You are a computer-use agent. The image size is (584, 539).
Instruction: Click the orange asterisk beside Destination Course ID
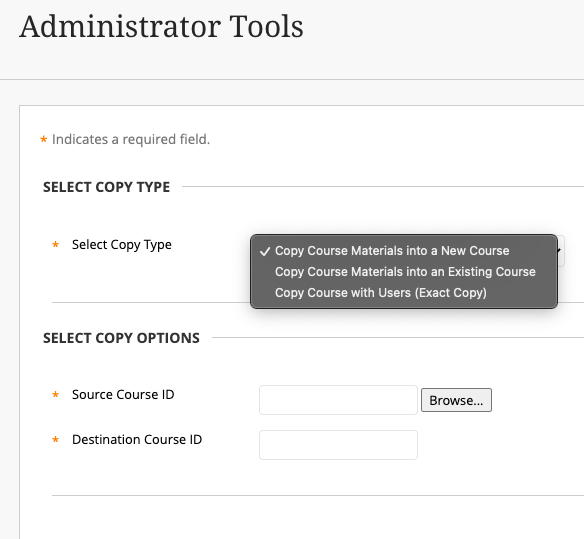click(55, 440)
